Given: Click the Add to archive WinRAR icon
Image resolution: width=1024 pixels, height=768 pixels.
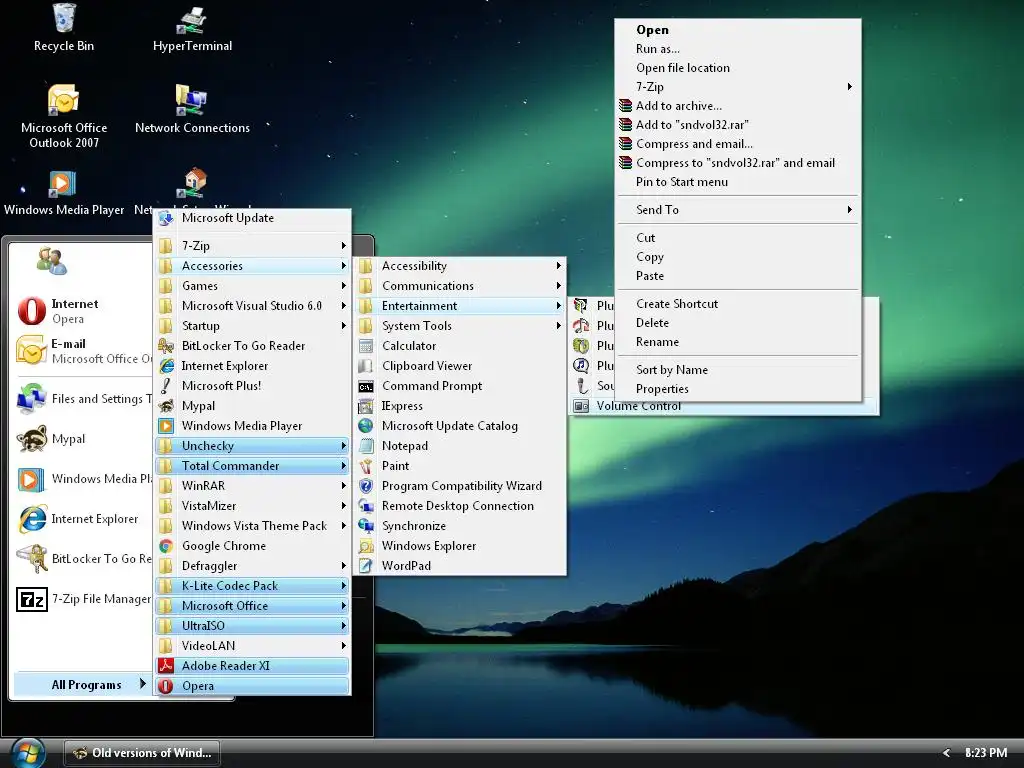Looking at the screenshot, I should (625, 106).
